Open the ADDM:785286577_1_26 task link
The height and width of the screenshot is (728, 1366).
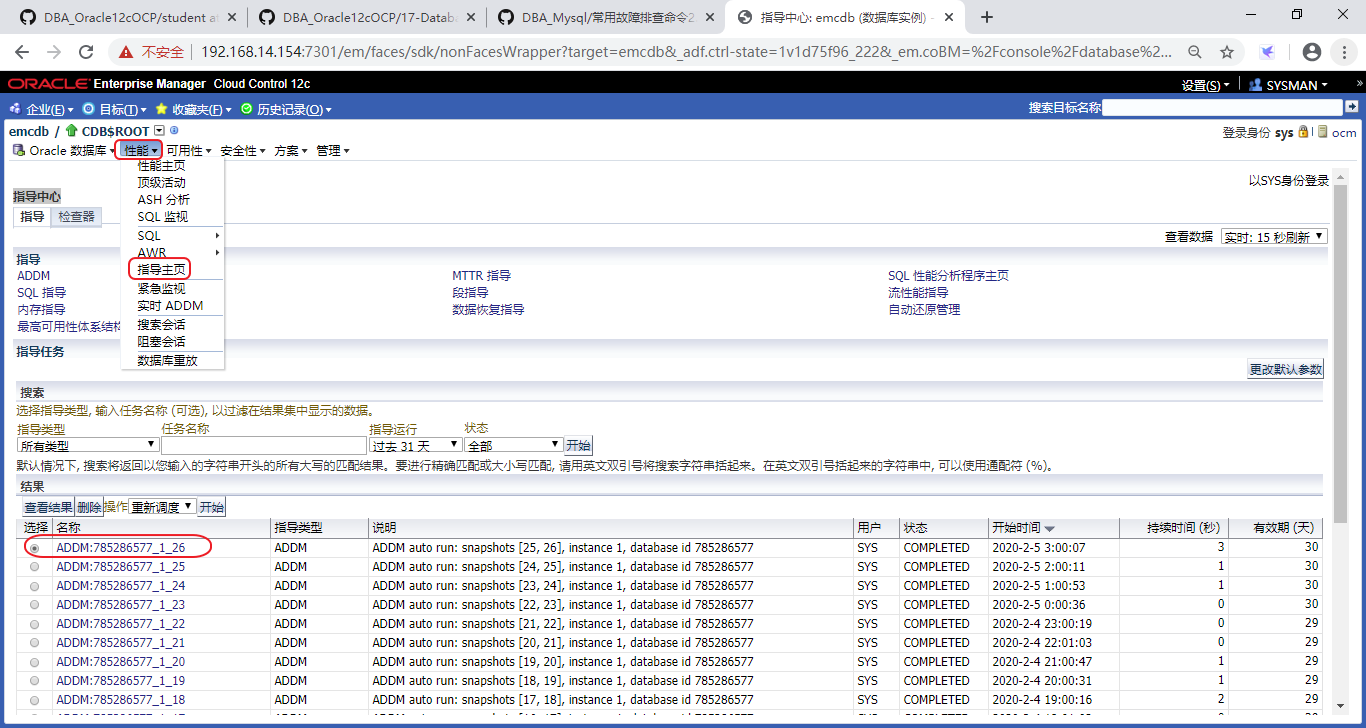[120, 548]
